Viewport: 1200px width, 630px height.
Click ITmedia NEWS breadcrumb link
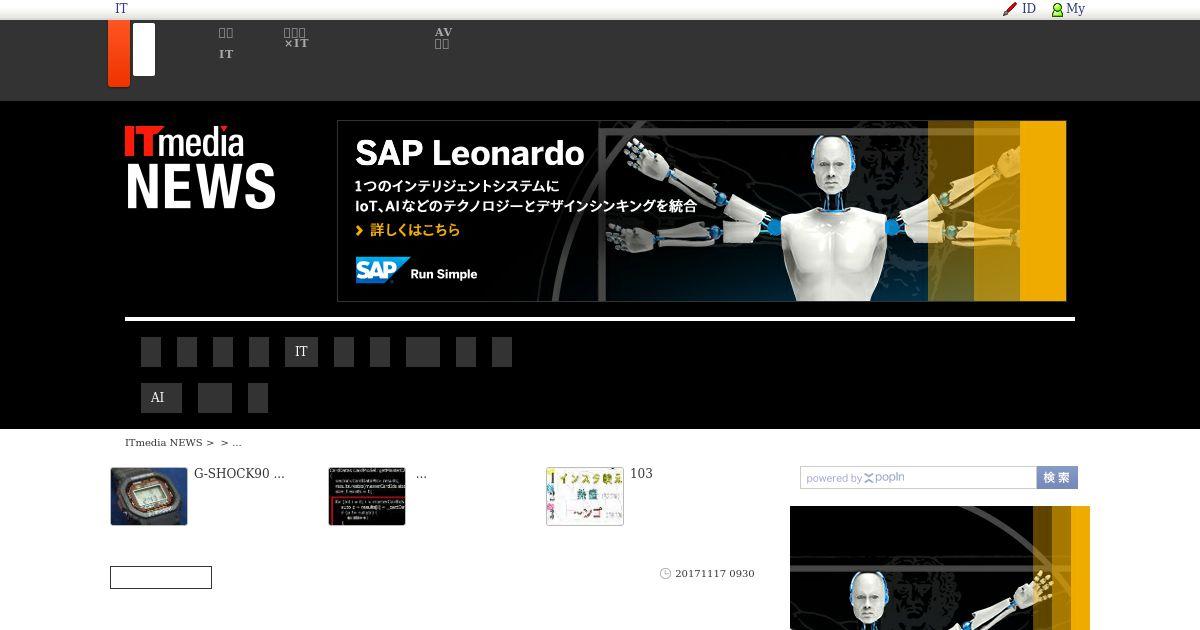pyautogui.click(x=163, y=442)
